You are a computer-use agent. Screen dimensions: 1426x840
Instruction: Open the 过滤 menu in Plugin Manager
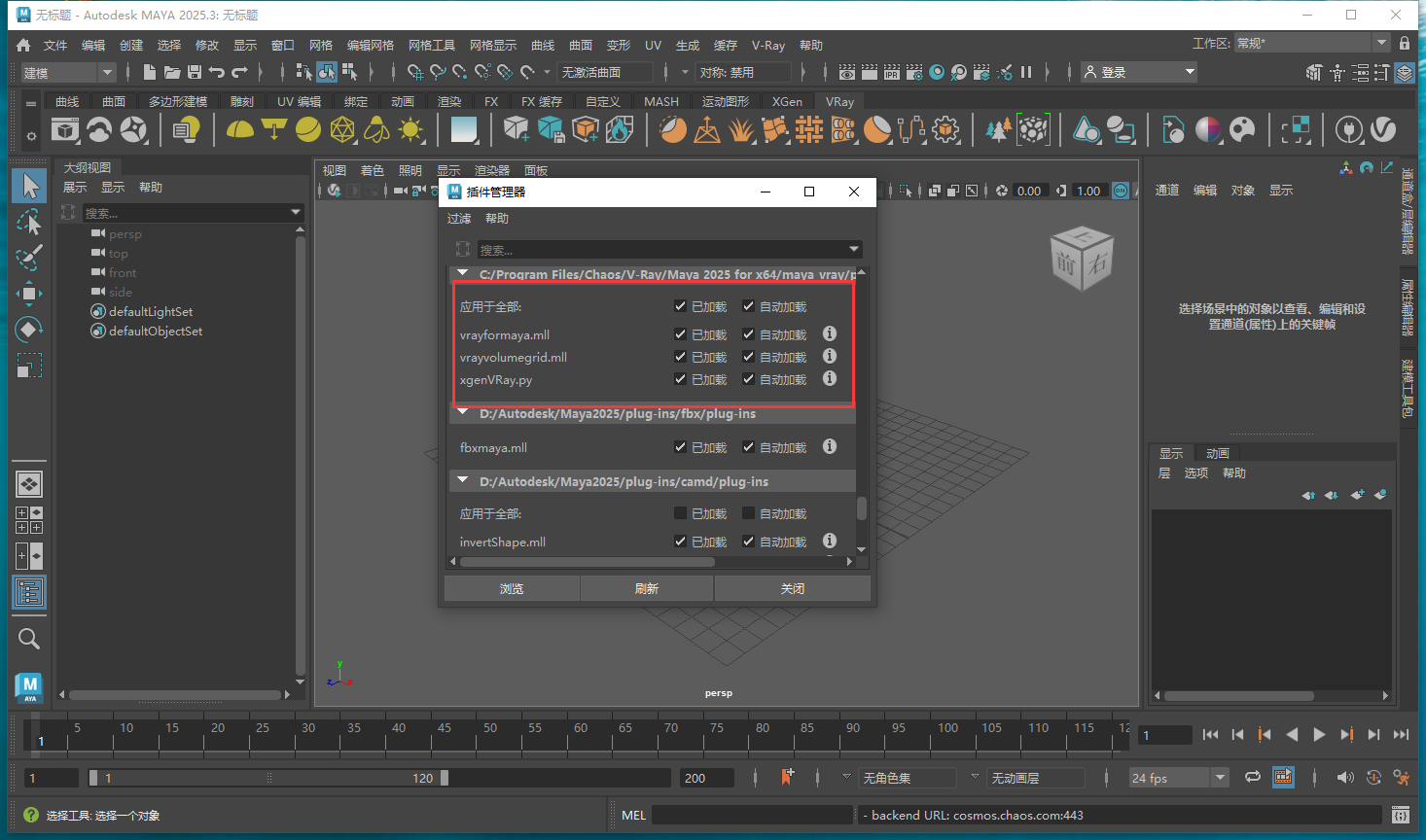coord(458,218)
